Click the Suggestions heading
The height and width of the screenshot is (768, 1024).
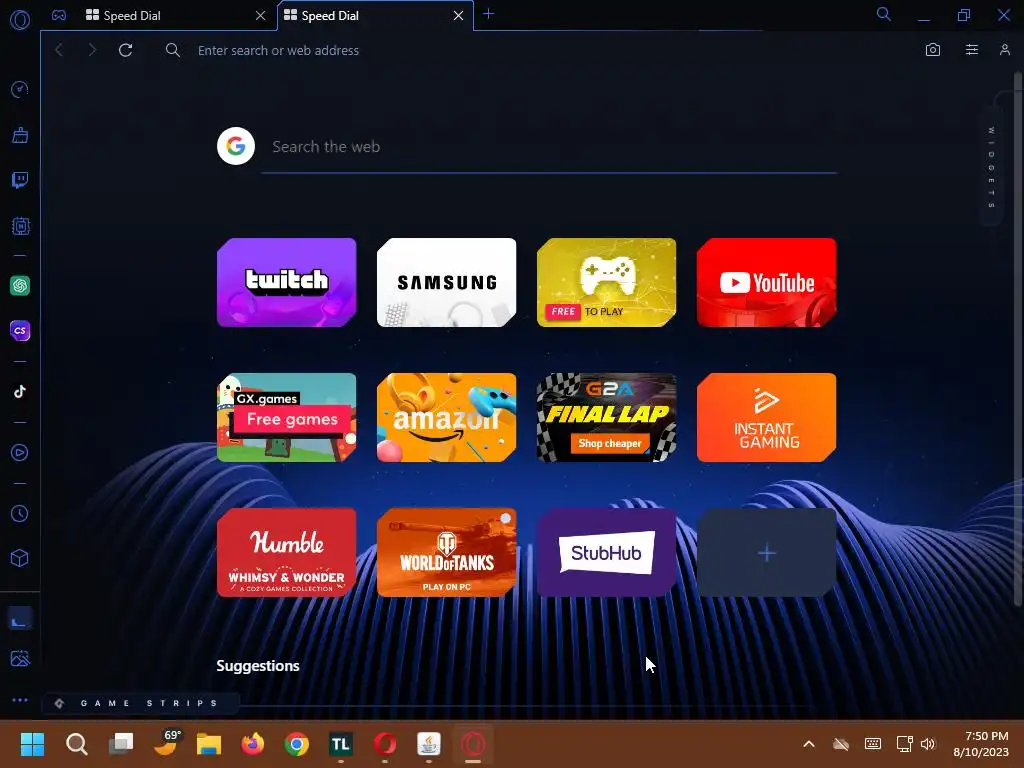(258, 665)
